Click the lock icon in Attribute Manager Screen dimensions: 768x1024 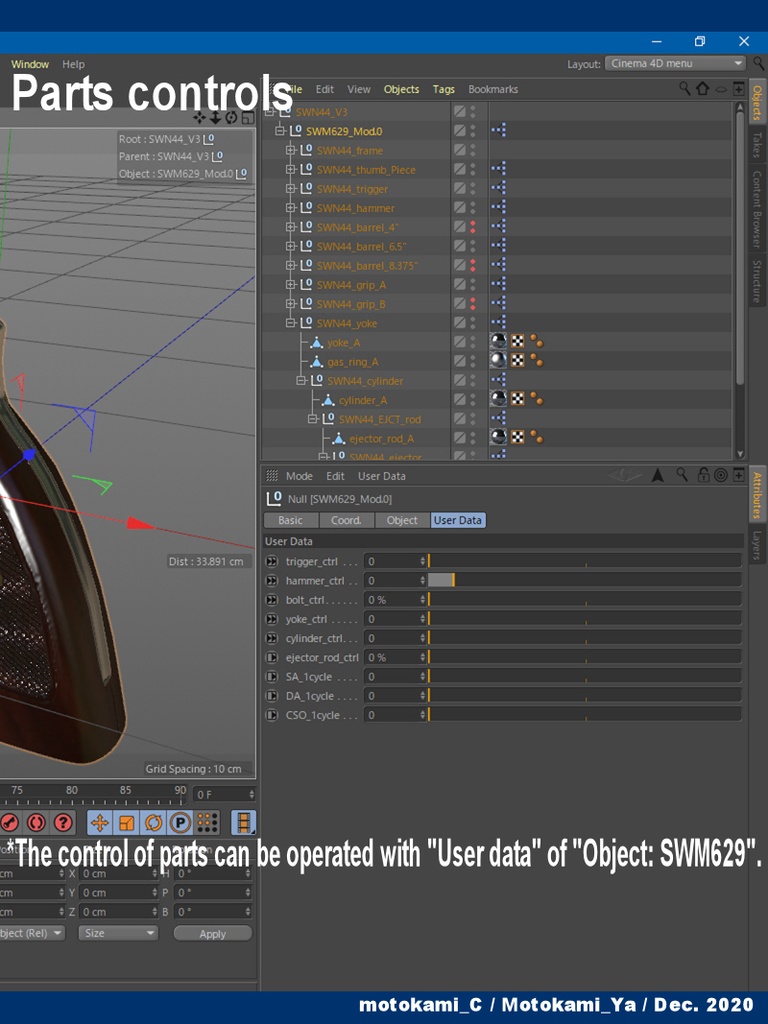click(x=703, y=475)
